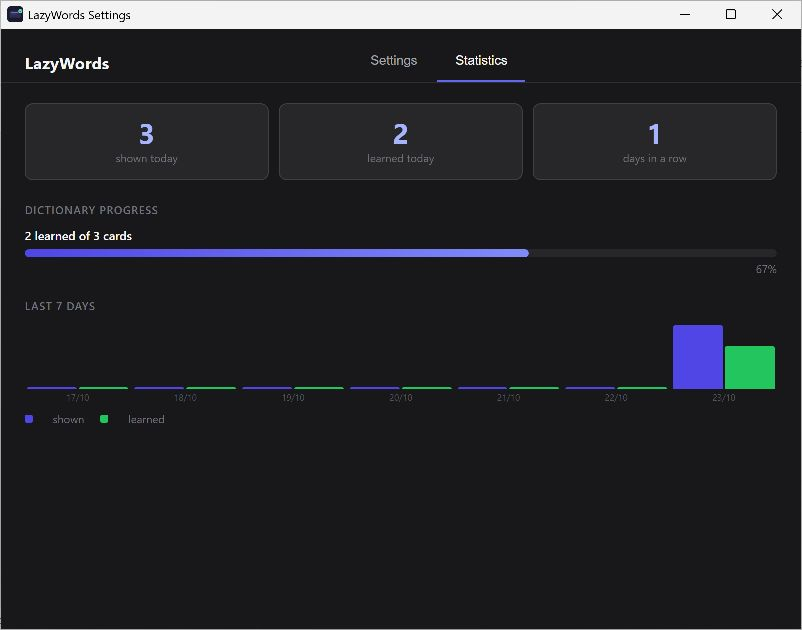Click the 23/10 date label

(724, 397)
